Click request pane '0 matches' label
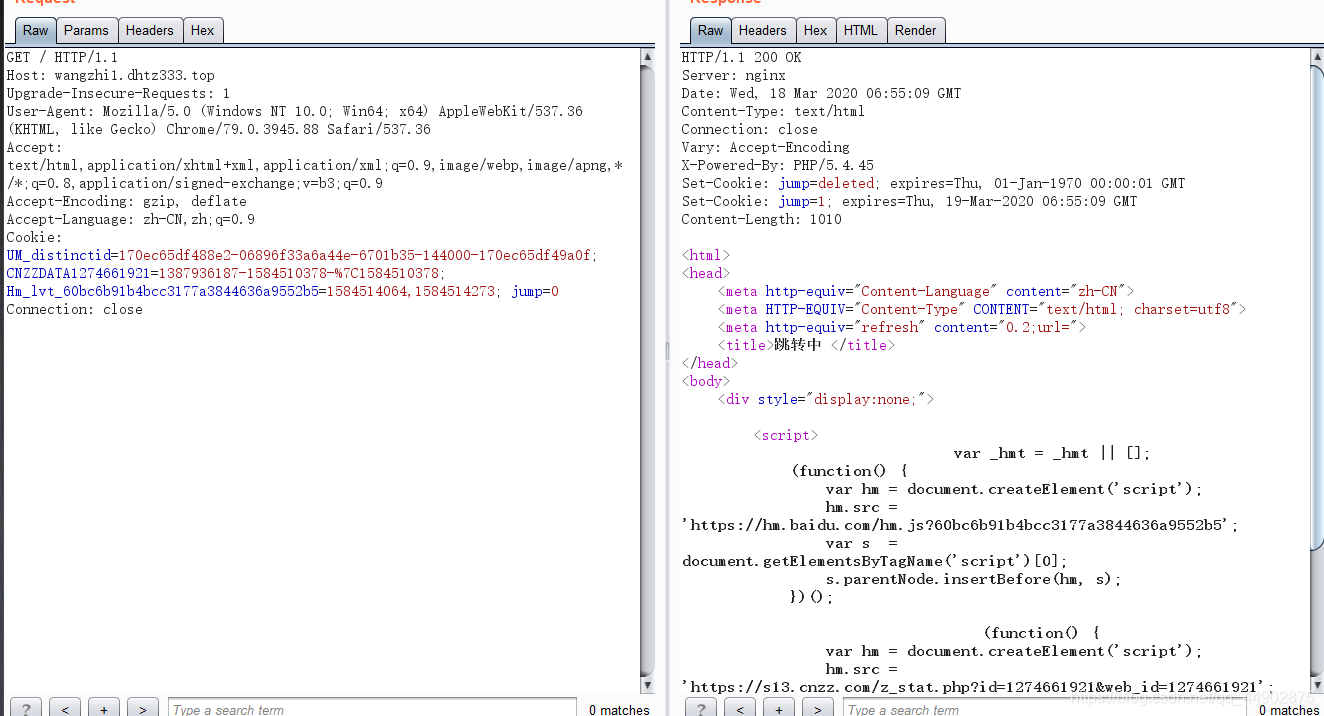 coord(619,710)
